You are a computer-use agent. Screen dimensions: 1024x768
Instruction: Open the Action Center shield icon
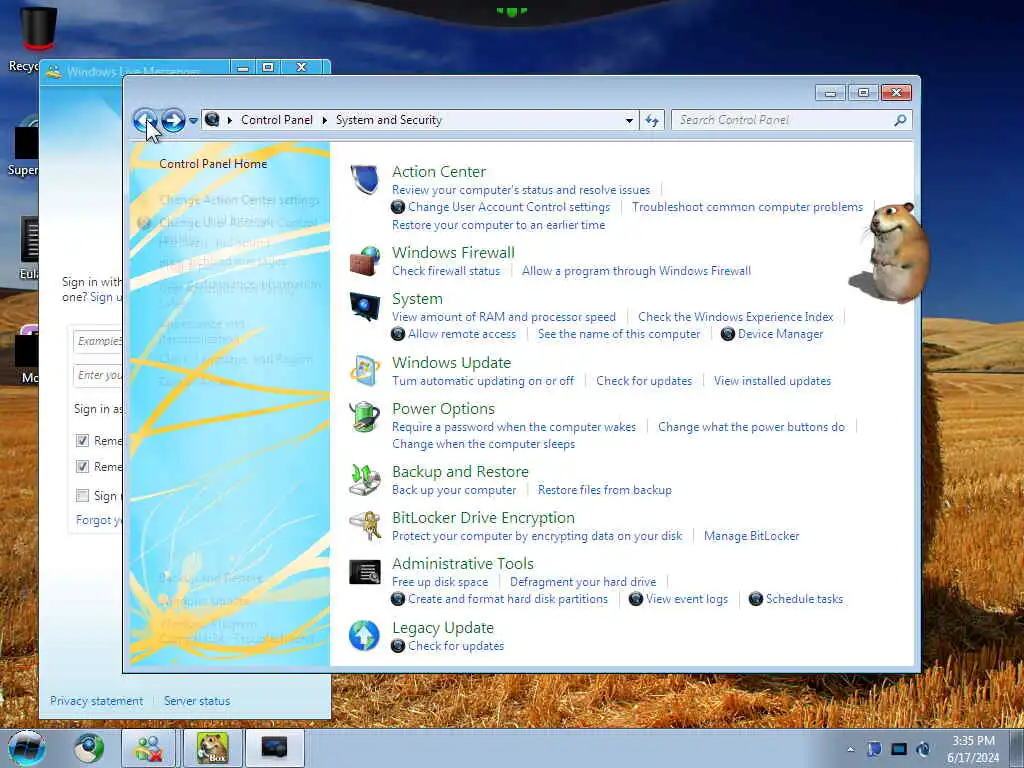364,179
